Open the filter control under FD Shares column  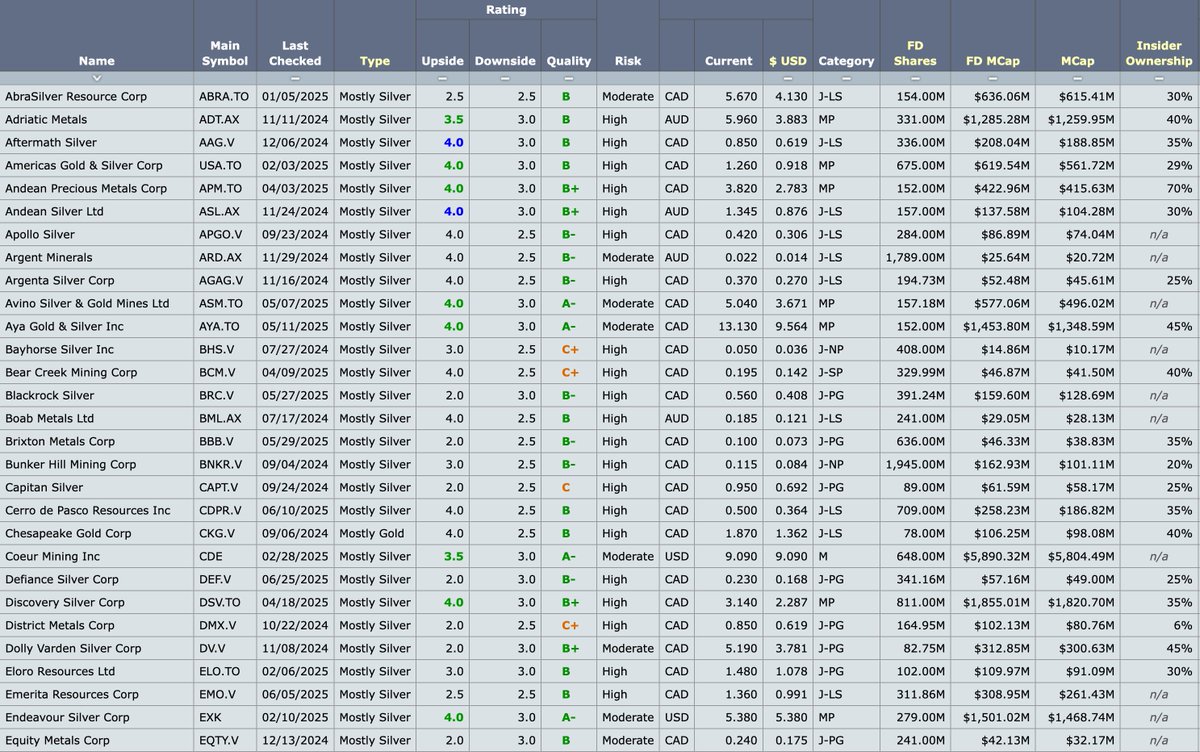coord(915,78)
